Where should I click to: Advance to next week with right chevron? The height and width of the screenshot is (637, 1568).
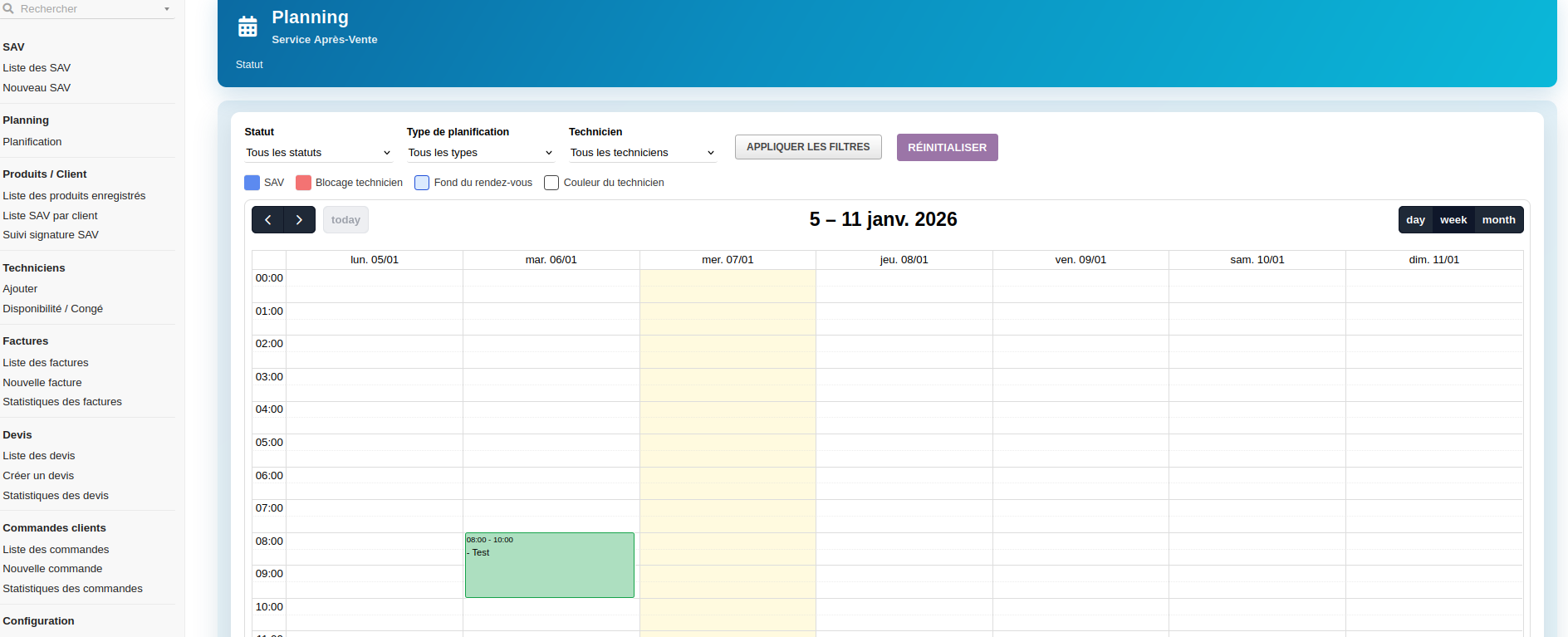pyautogui.click(x=299, y=220)
